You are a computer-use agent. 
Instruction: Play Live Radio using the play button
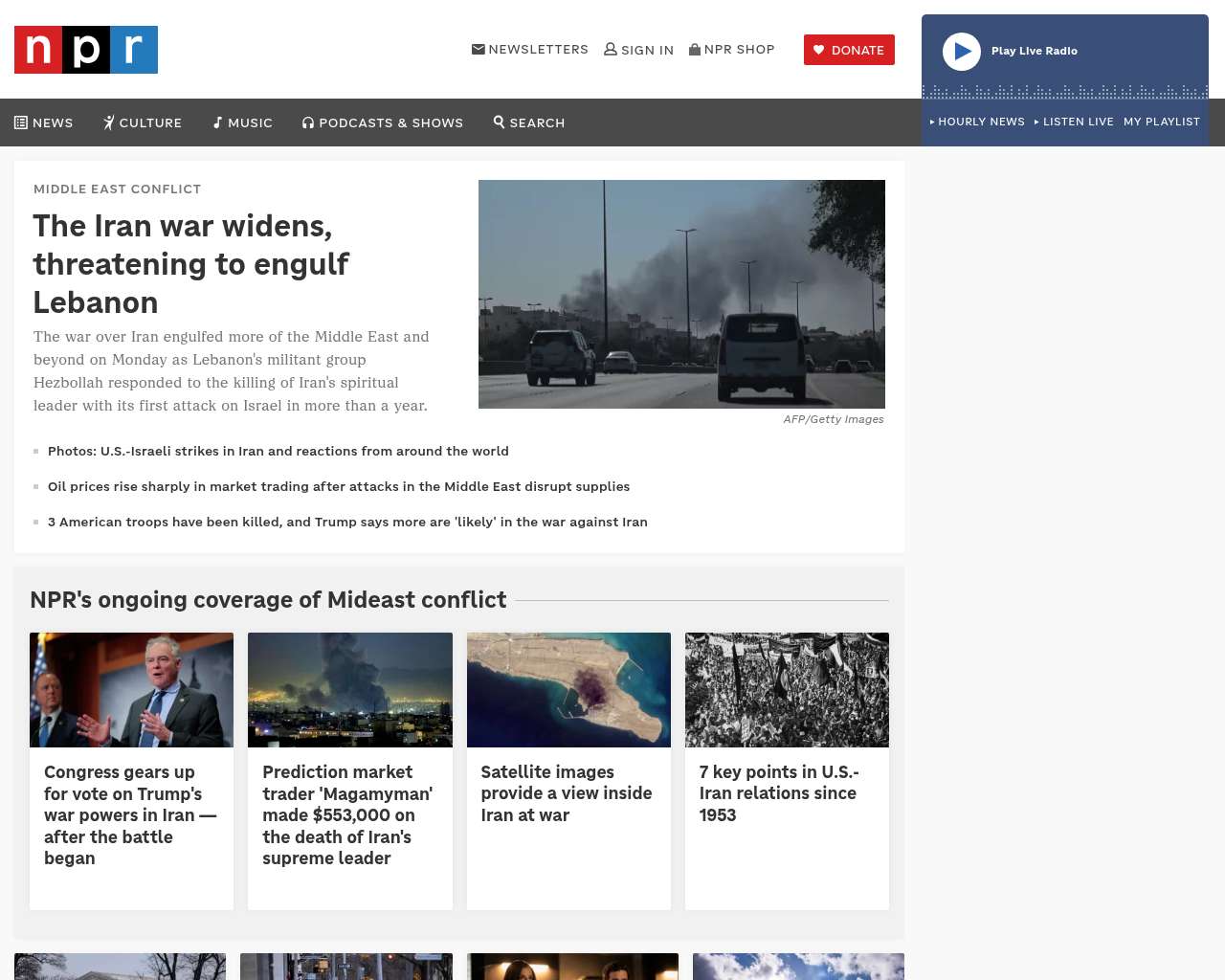click(x=962, y=52)
